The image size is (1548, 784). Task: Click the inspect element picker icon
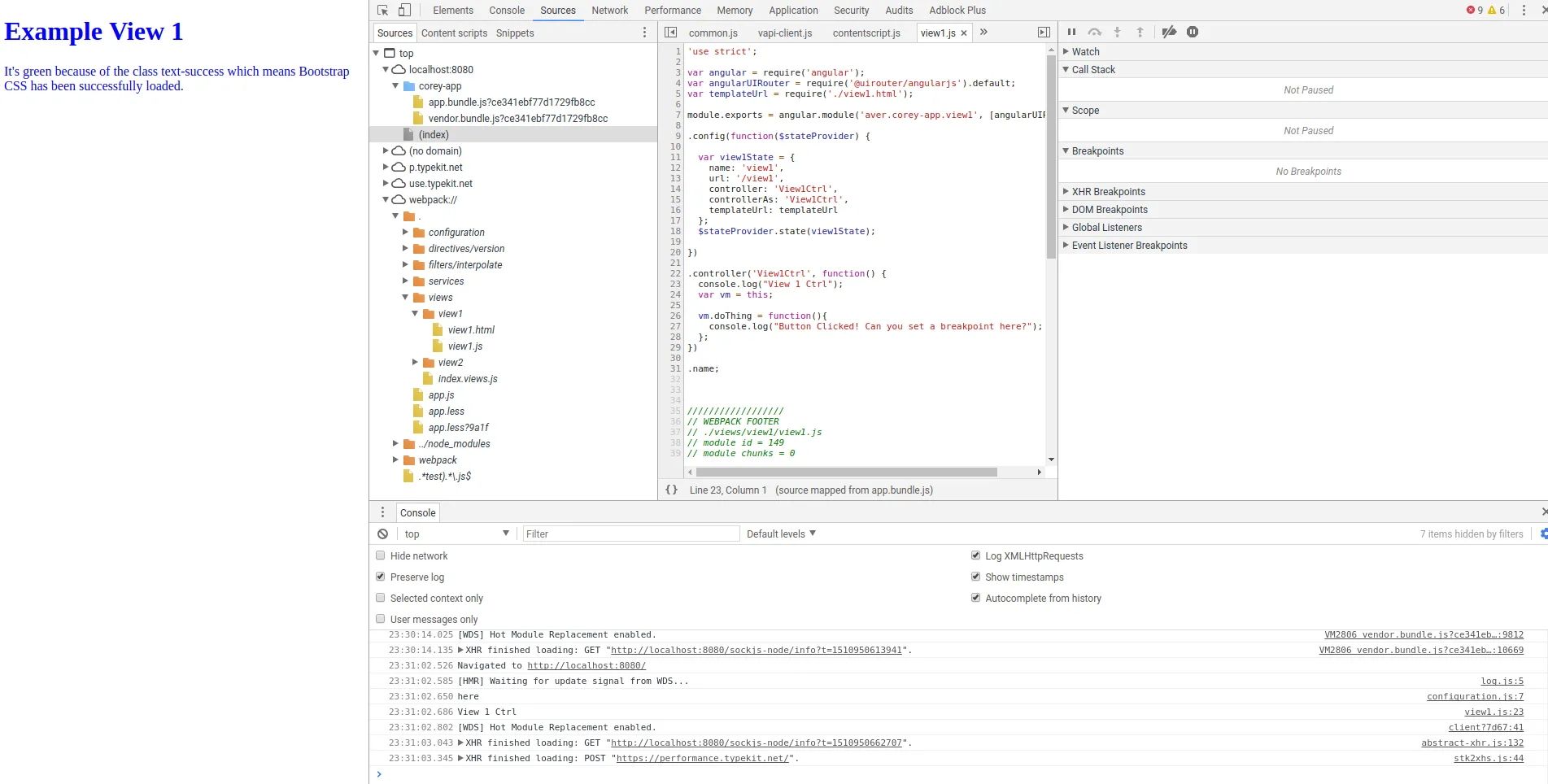(382, 11)
